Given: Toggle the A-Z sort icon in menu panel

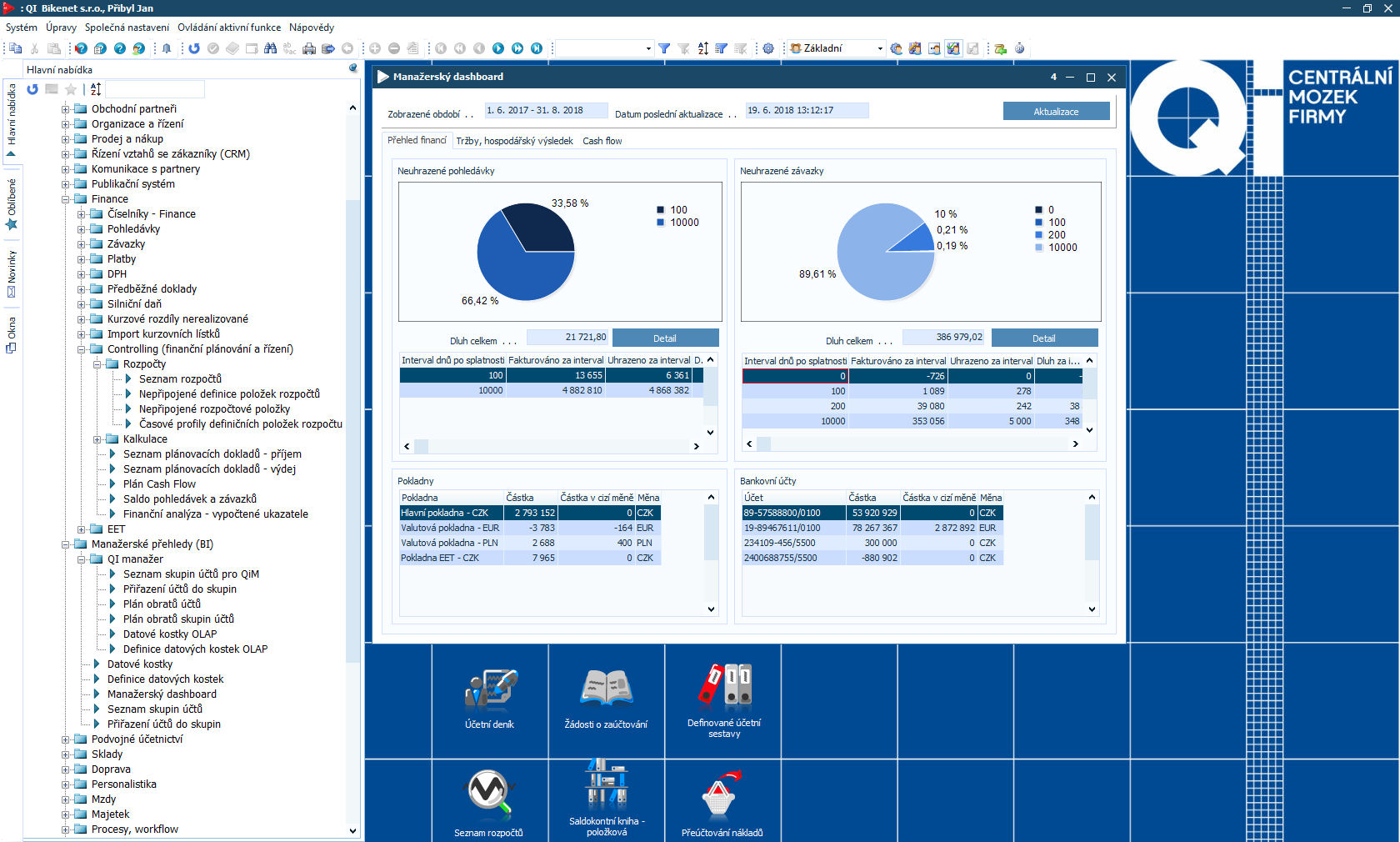Looking at the screenshot, I should coord(96,89).
